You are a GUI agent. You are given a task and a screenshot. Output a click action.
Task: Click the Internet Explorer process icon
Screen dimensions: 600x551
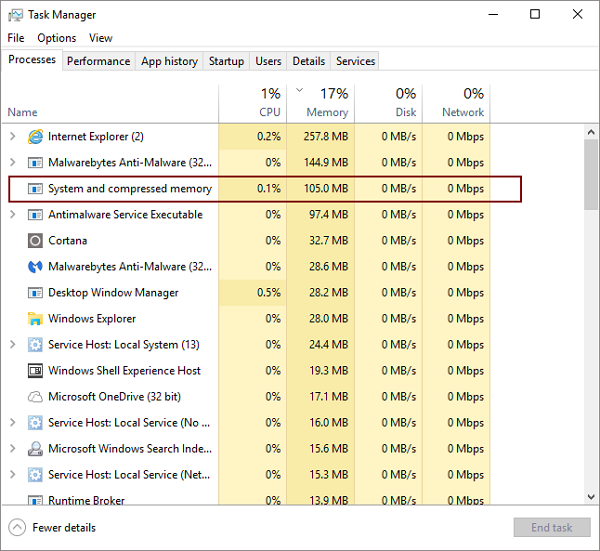(x=35, y=137)
